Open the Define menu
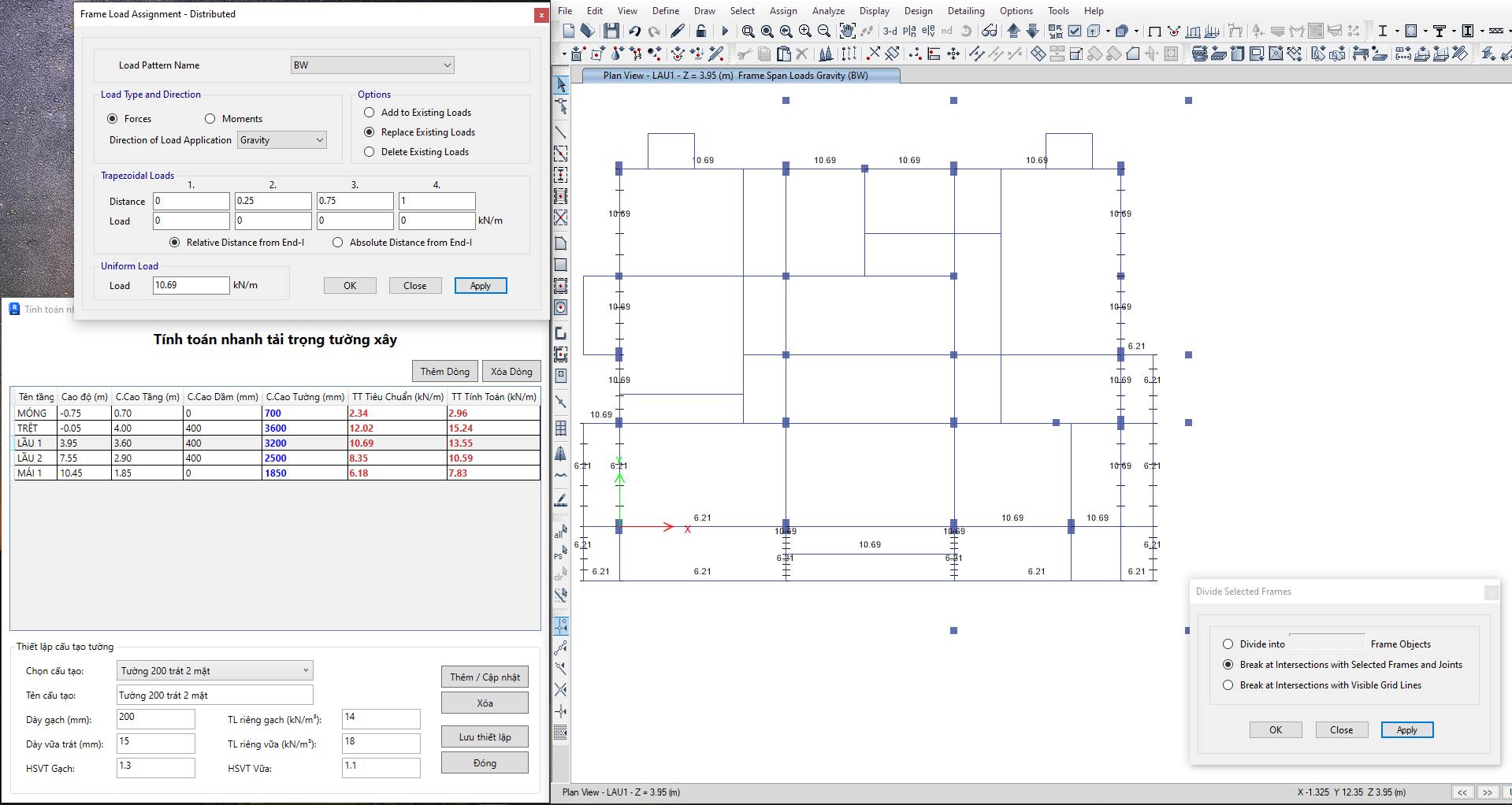This screenshot has height=805, width=1512. coord(666,11)
